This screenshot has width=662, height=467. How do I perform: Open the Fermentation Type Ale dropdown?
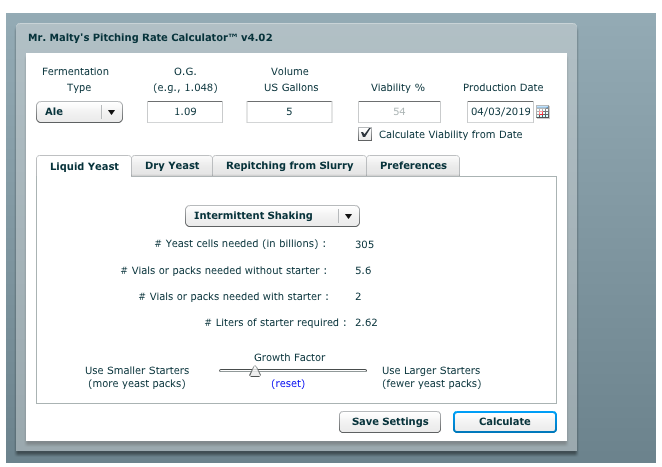(x=79, y=112)
